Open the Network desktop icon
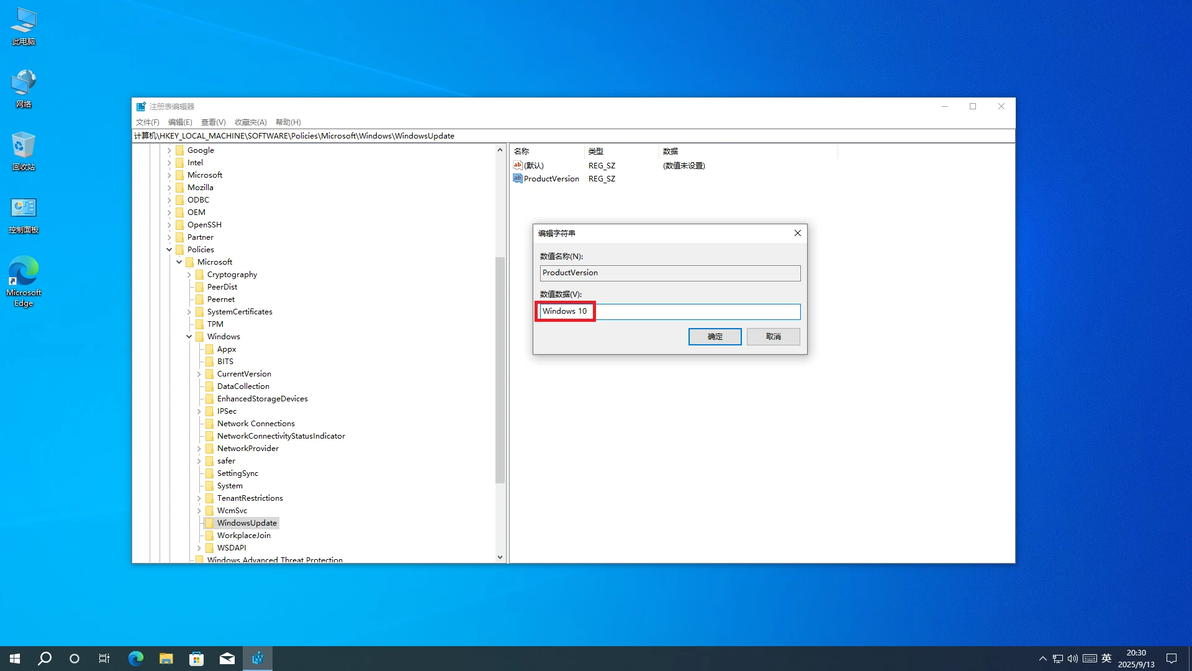The width and height of the screenshot is (1192, 671). click(x=24, y=89)
